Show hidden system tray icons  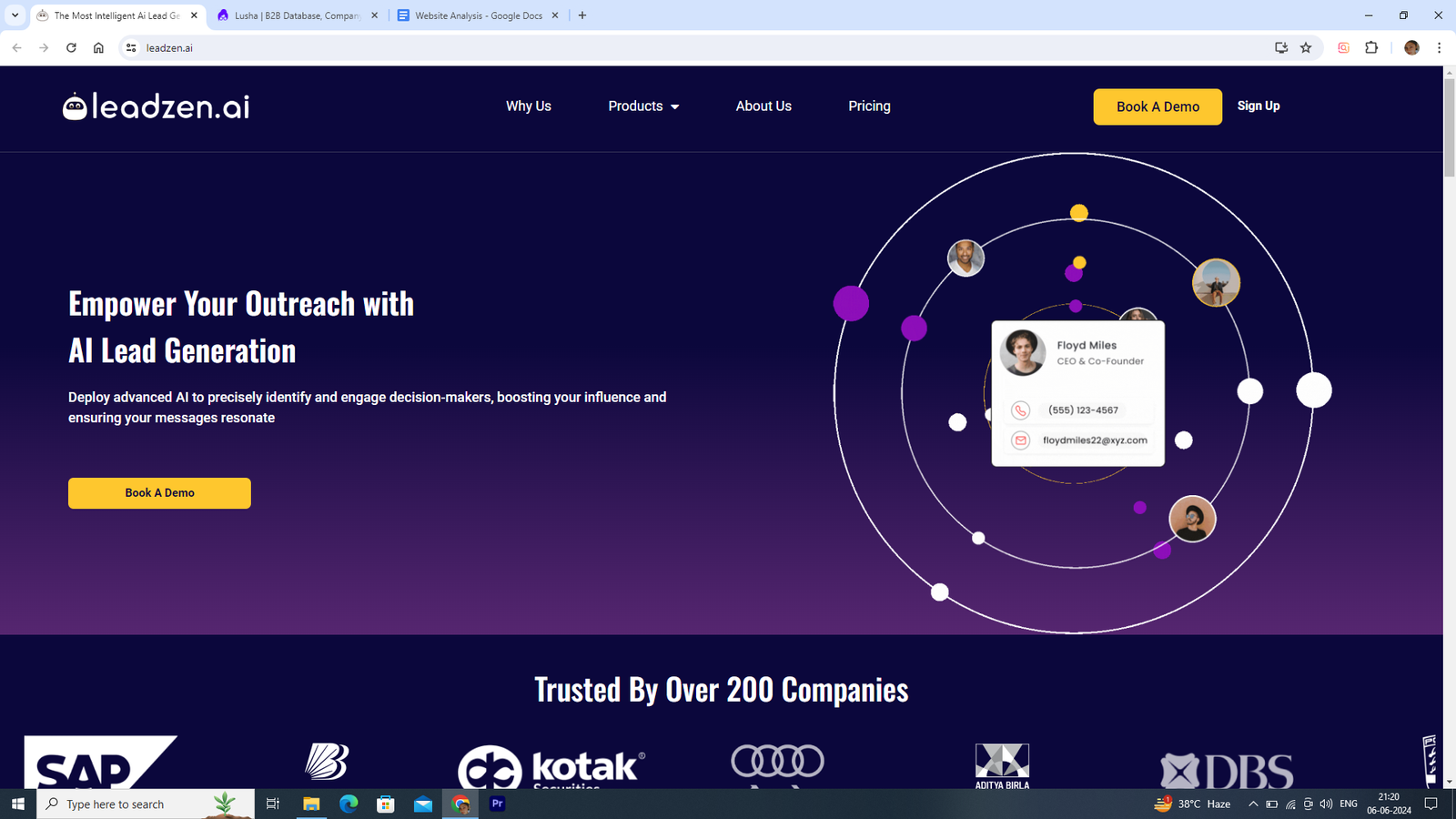tap(1253, 804)
